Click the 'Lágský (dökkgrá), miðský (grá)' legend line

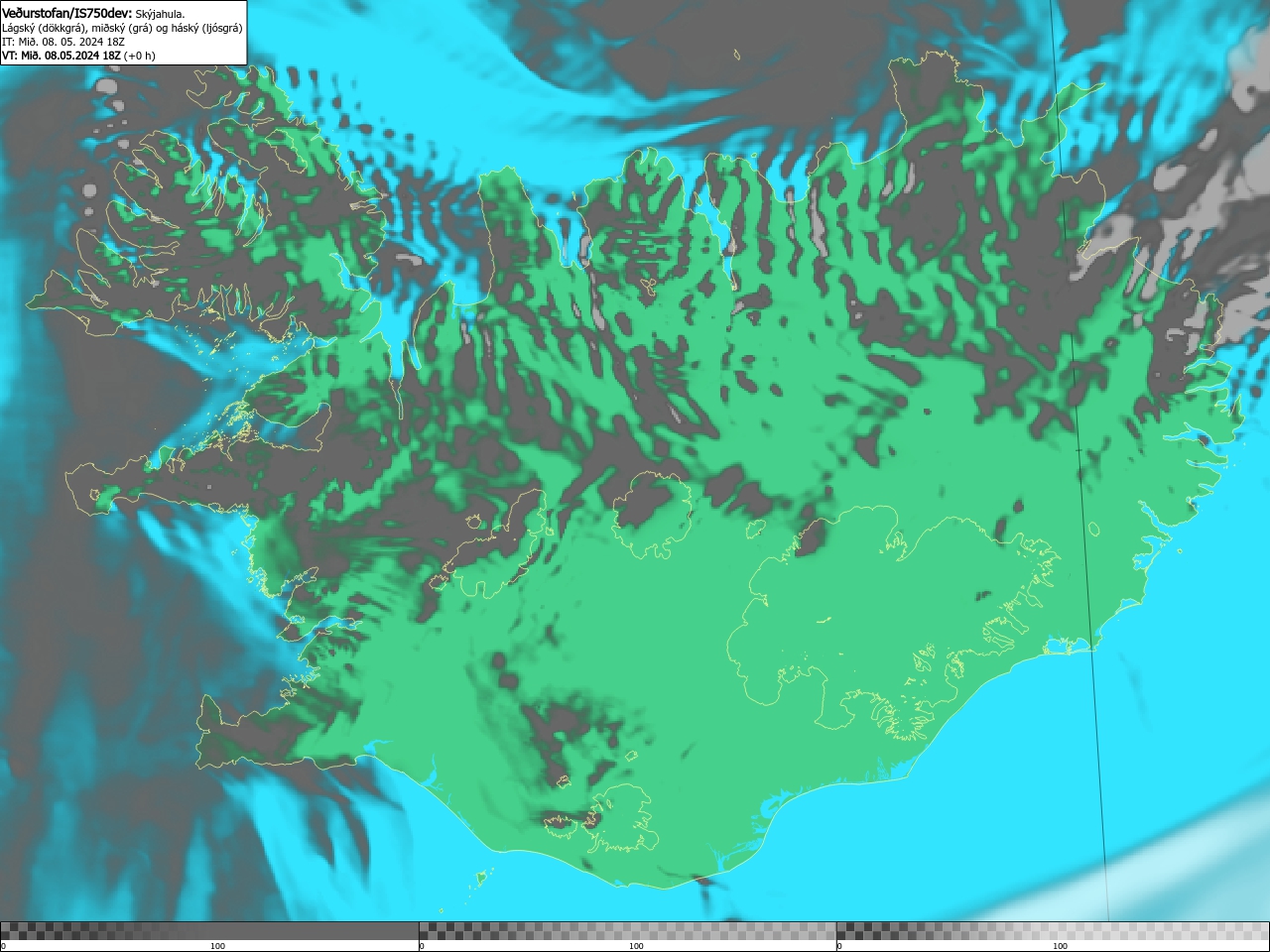[x=122, y=28]
